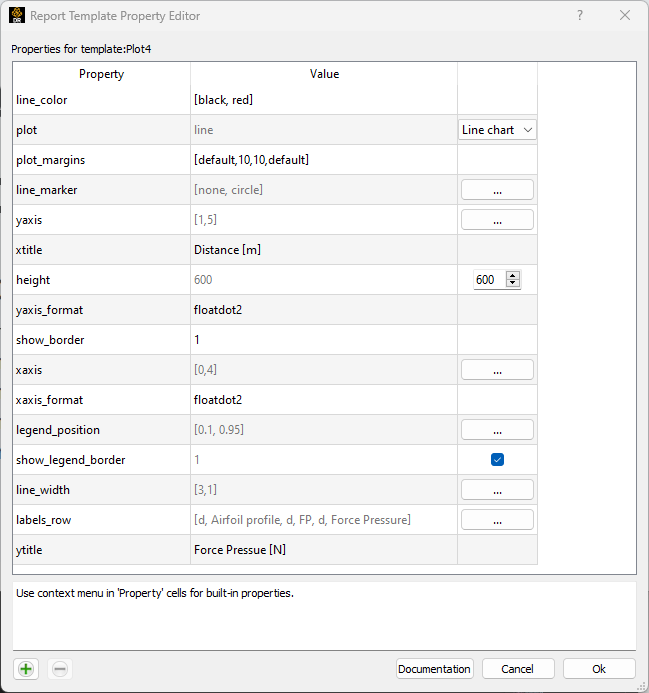Click the greyed height value 600 in Value column
649x693 pixels.
(324, 280)
